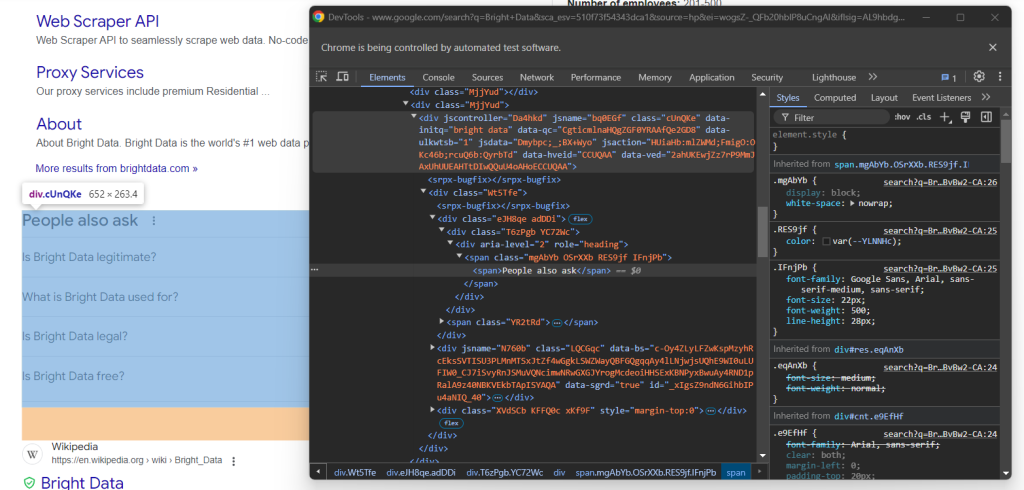Open search?q source link for .mgAbYb rule
Viewport: 1024px width, 490px height.
[940, 182]
